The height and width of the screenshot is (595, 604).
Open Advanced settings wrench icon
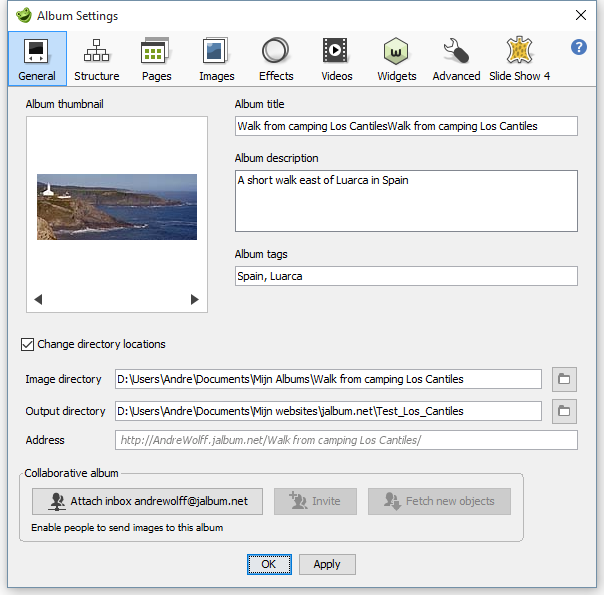[x=456, y=58]
